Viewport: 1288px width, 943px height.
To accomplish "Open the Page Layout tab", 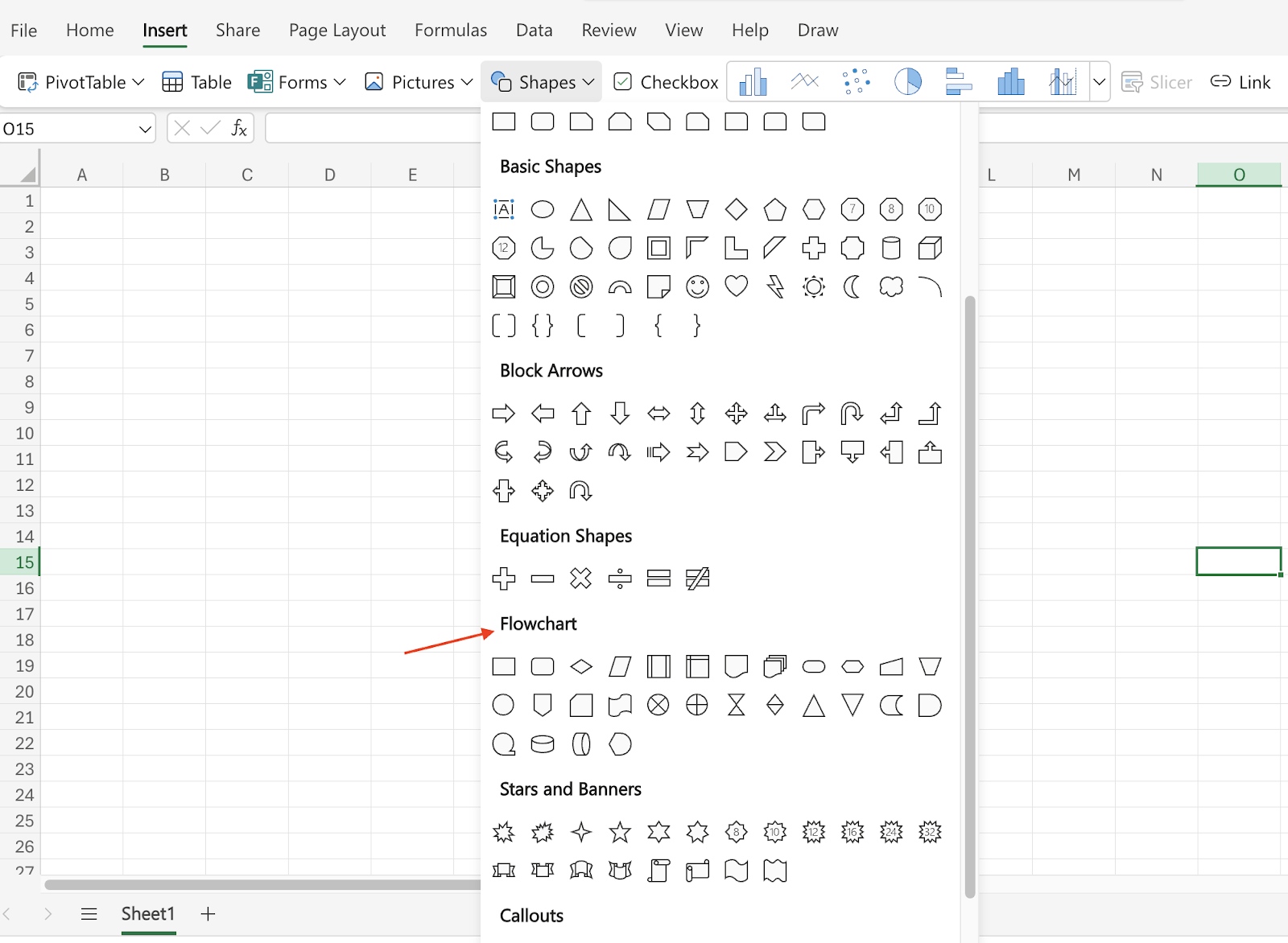I will tap(337, 31).
